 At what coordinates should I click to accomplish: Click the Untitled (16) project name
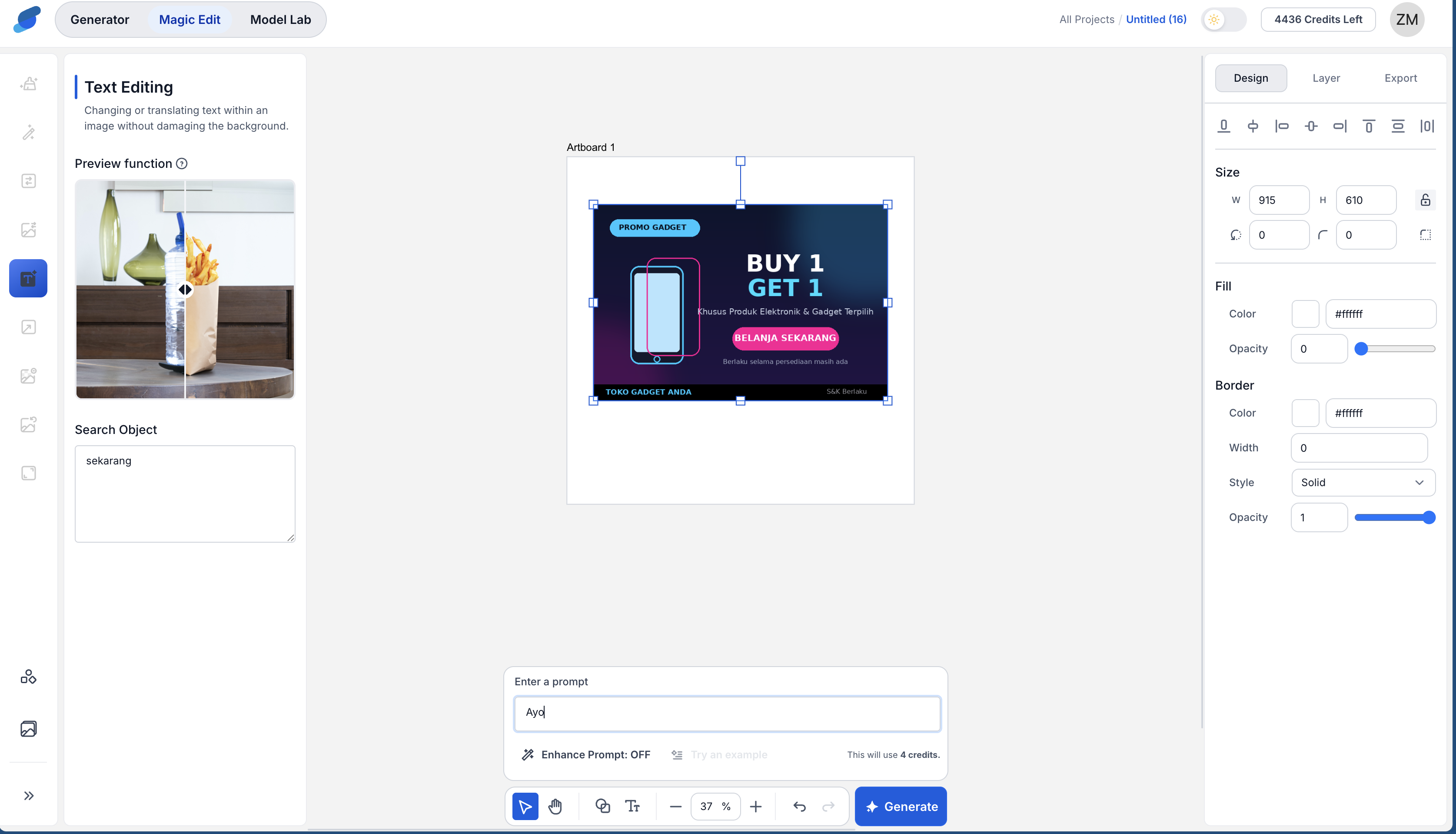(x=1156, y=20)
